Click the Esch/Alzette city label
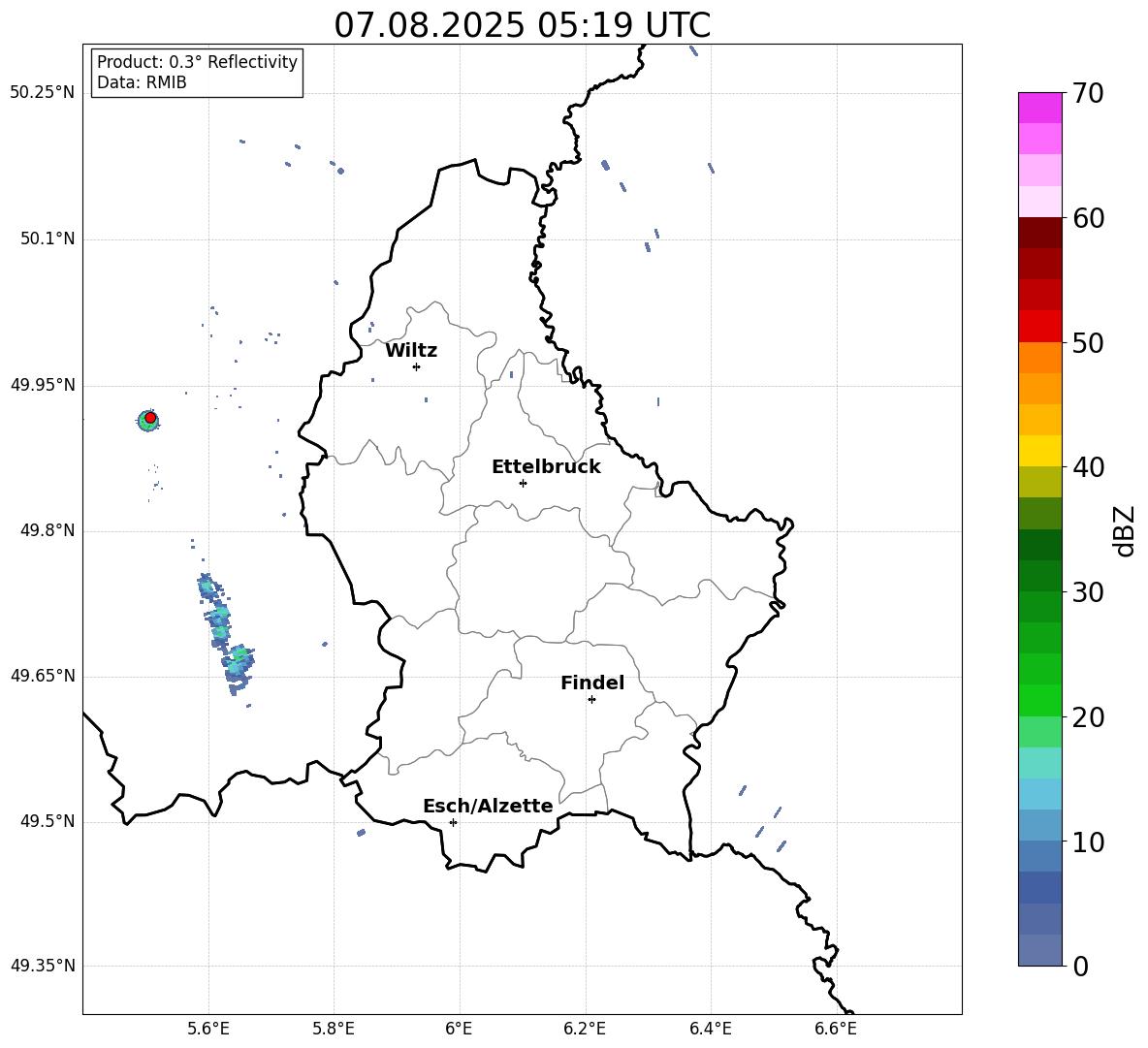This screenshot has width=1148, height=1048. tap(488, 806)
